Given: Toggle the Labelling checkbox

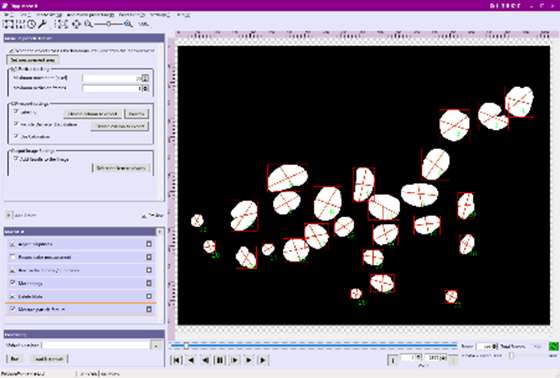Looking at the screenshot, I should [16, 112].
